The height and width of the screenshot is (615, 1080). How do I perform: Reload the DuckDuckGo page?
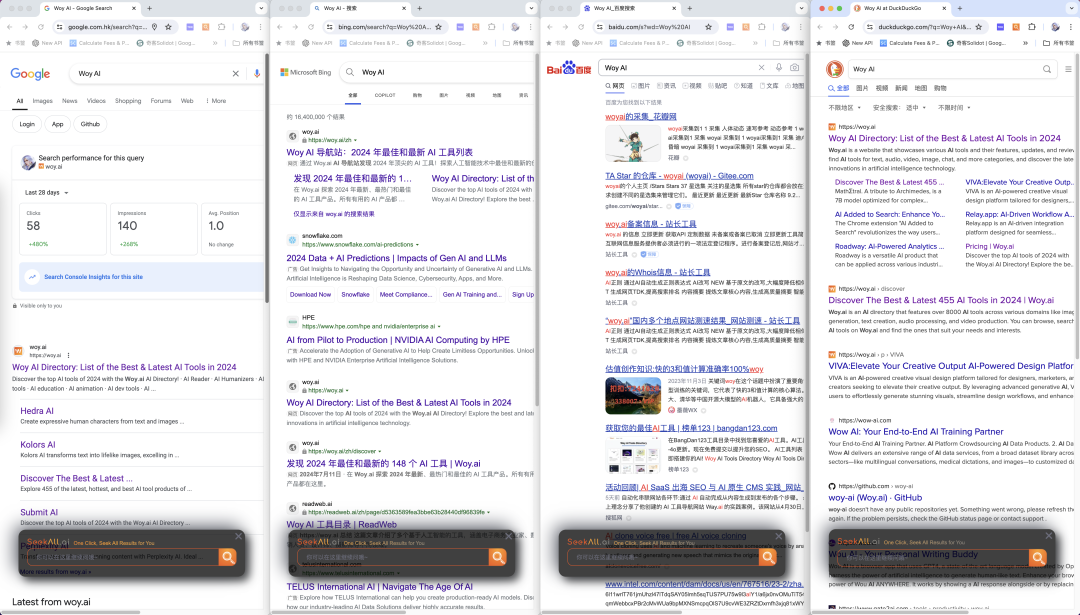tap(851, 27)
